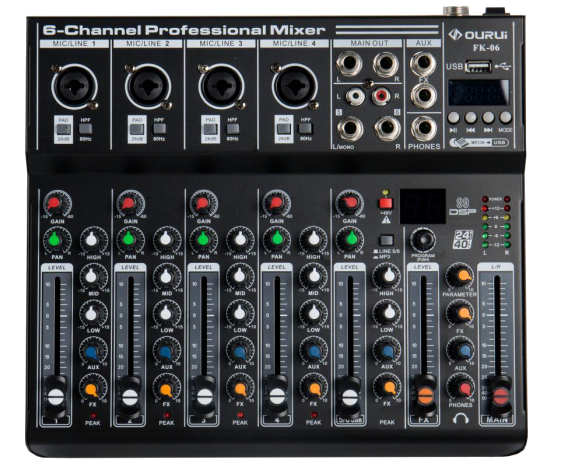Click the LOW EQ knob on channel 1
This screenshot has width=568, height=467.
pyautogui.click(x=93, y=313)
